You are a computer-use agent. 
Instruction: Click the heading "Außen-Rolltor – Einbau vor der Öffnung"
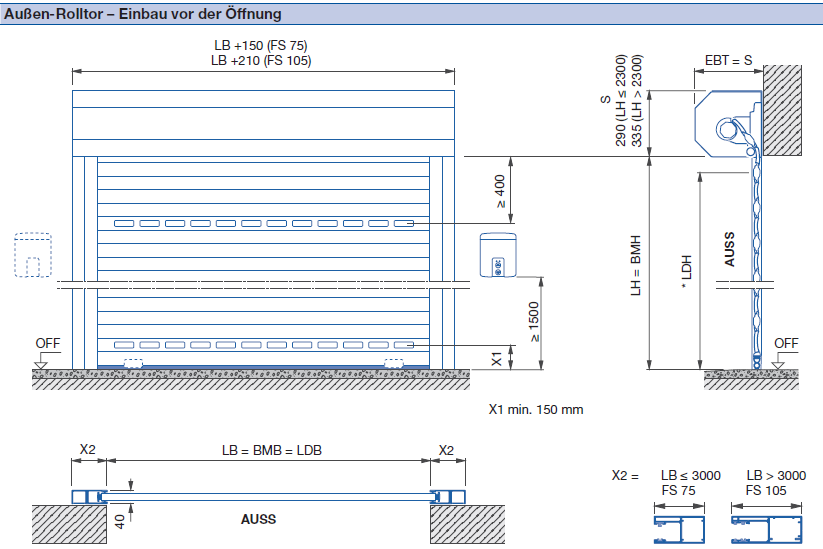tap(143, 14)
